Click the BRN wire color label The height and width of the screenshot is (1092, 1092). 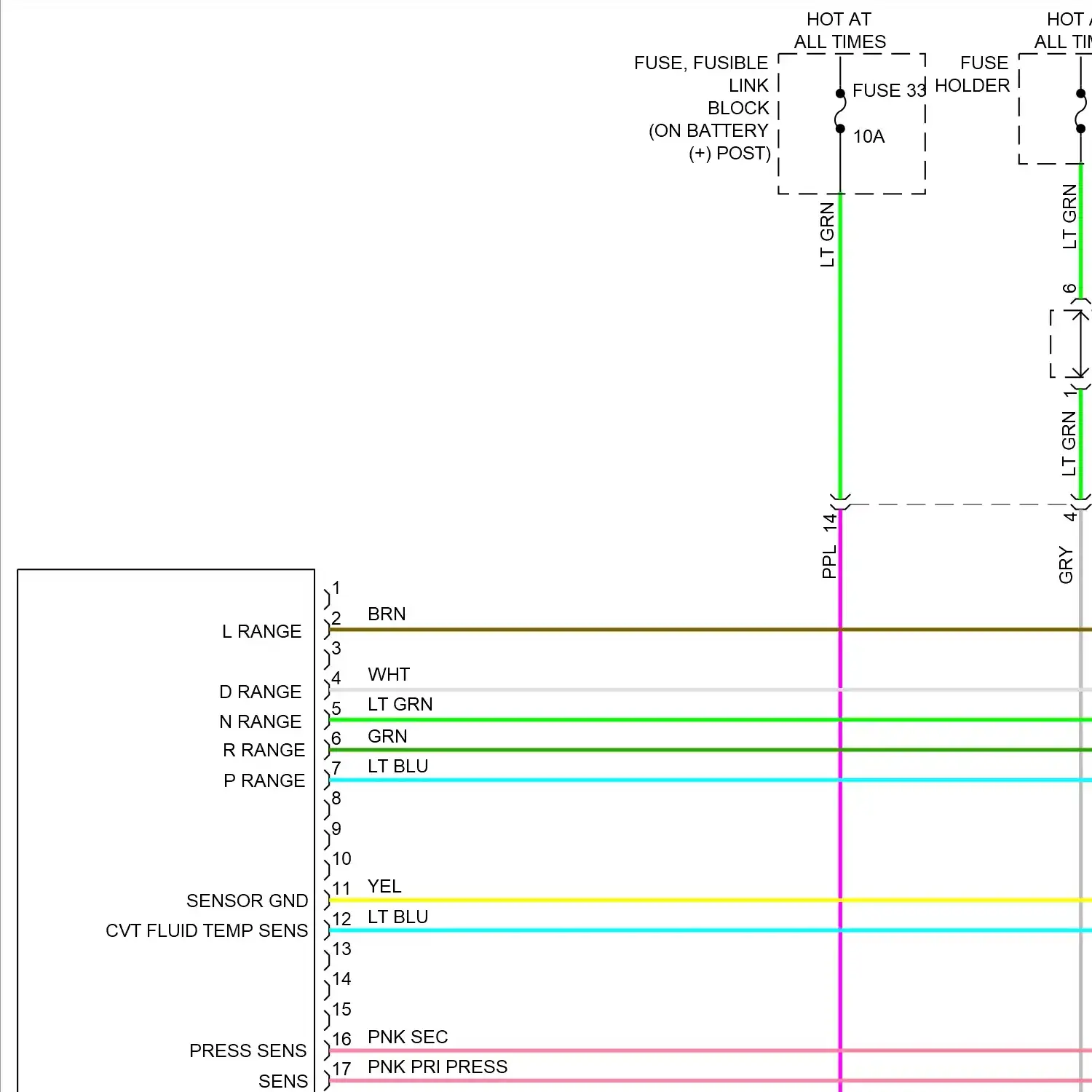tap(387, 614)
